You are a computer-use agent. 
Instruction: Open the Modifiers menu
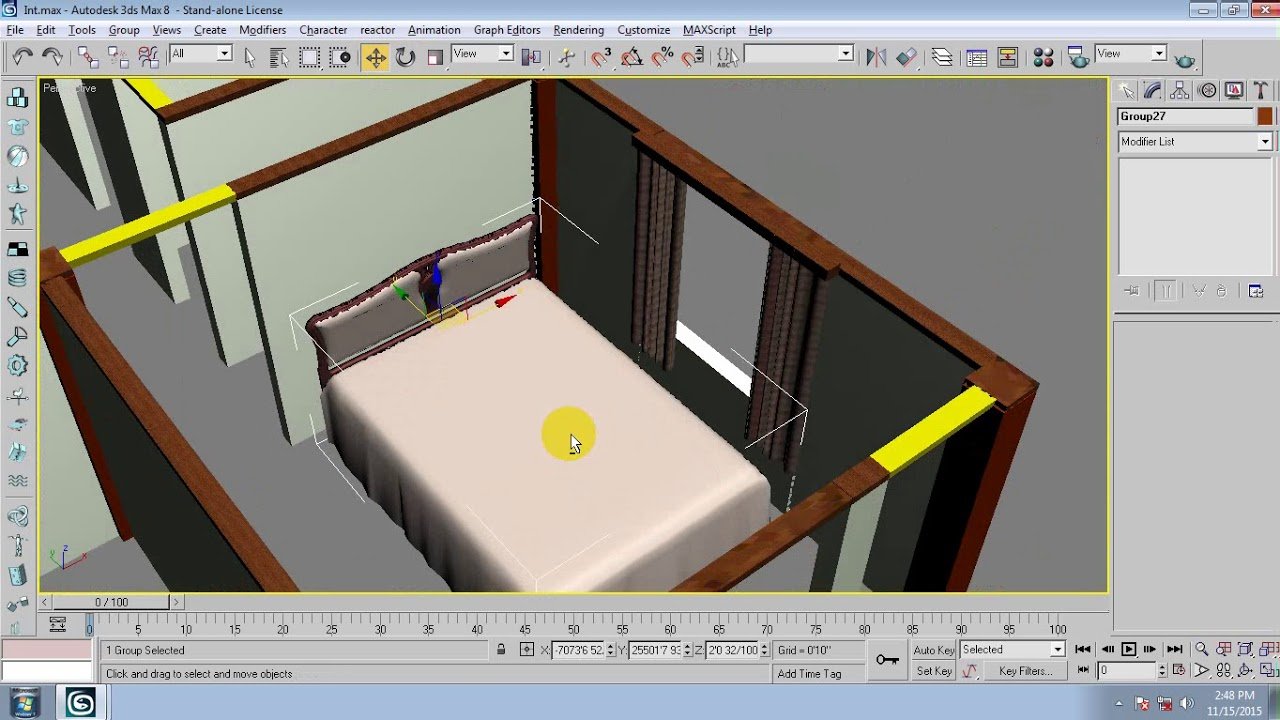tap(262, 30)
